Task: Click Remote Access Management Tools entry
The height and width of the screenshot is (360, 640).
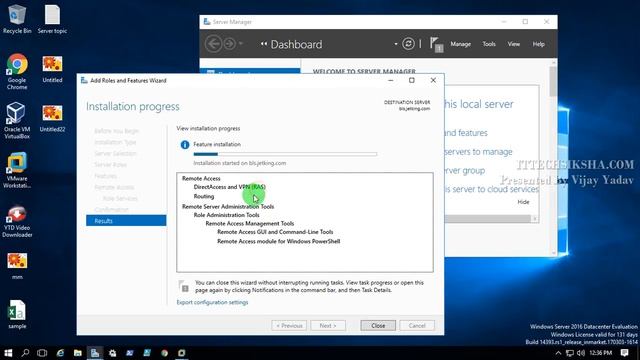Action: 249,224
